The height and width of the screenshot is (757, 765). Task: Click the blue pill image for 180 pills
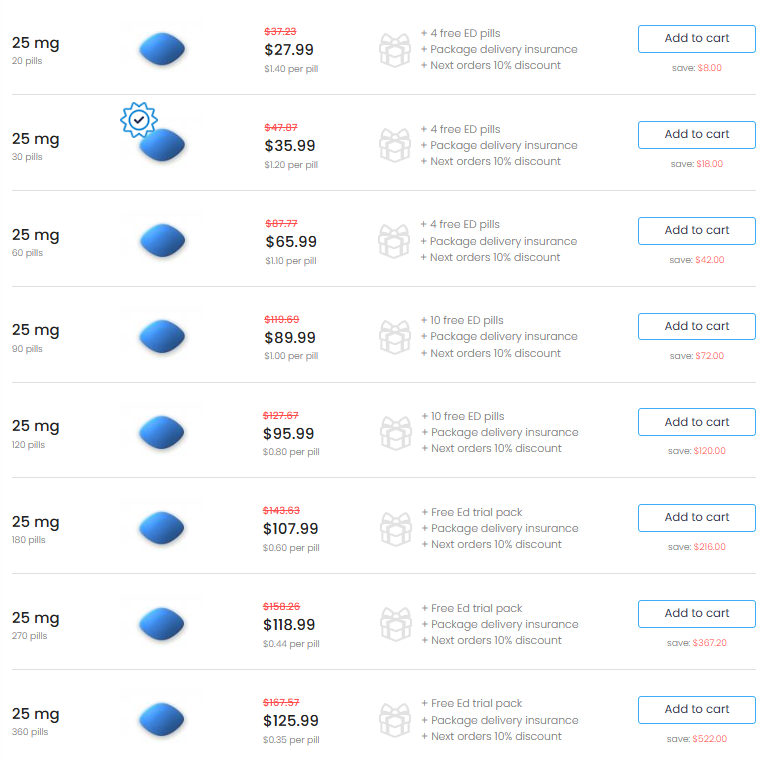[x=162, y=528]
